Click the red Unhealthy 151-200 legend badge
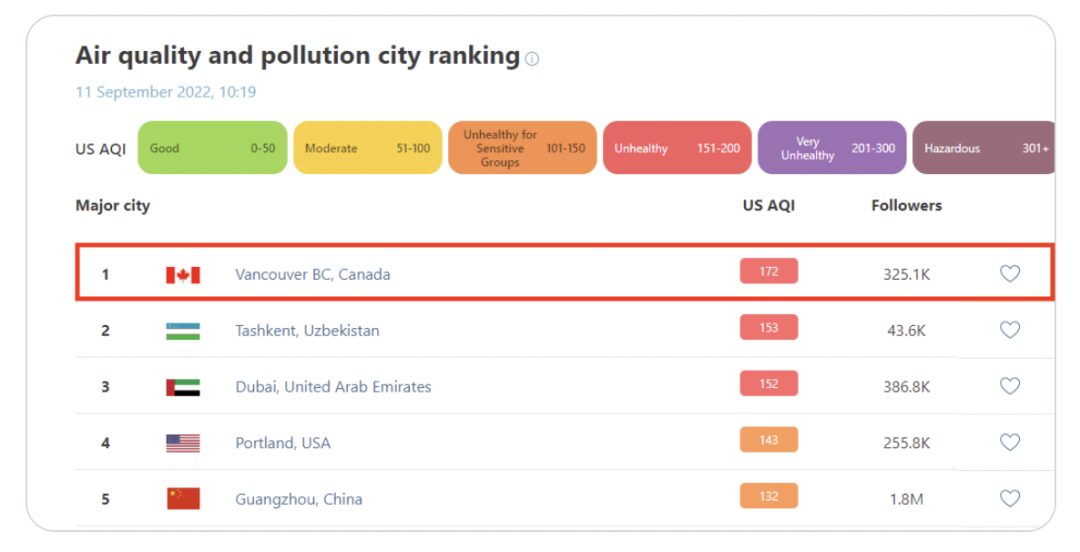1080x552 pixels. click(x=677, y=148)
